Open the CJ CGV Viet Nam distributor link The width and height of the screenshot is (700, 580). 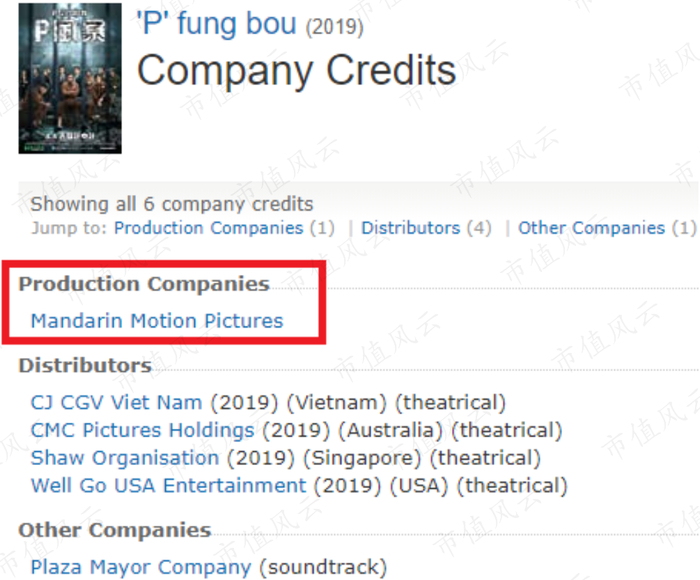(x=116, y=403)
